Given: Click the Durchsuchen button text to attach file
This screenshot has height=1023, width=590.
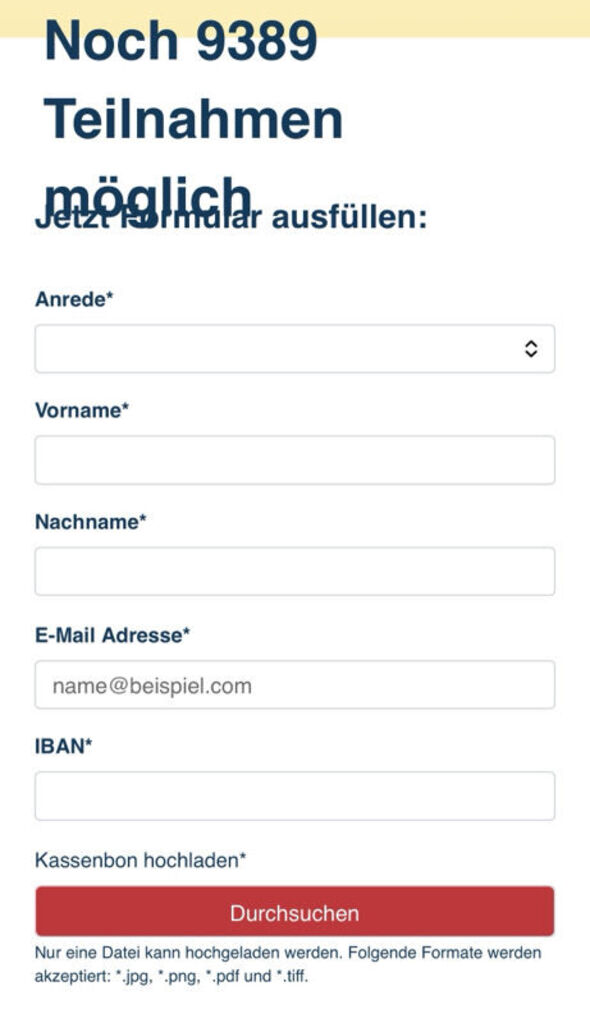Looking at the screenshot, I should tap(294, 912).
